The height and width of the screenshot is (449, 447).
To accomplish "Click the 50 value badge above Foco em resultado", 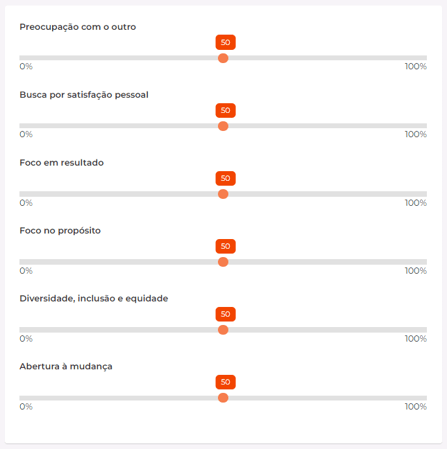I will (226, 178).
